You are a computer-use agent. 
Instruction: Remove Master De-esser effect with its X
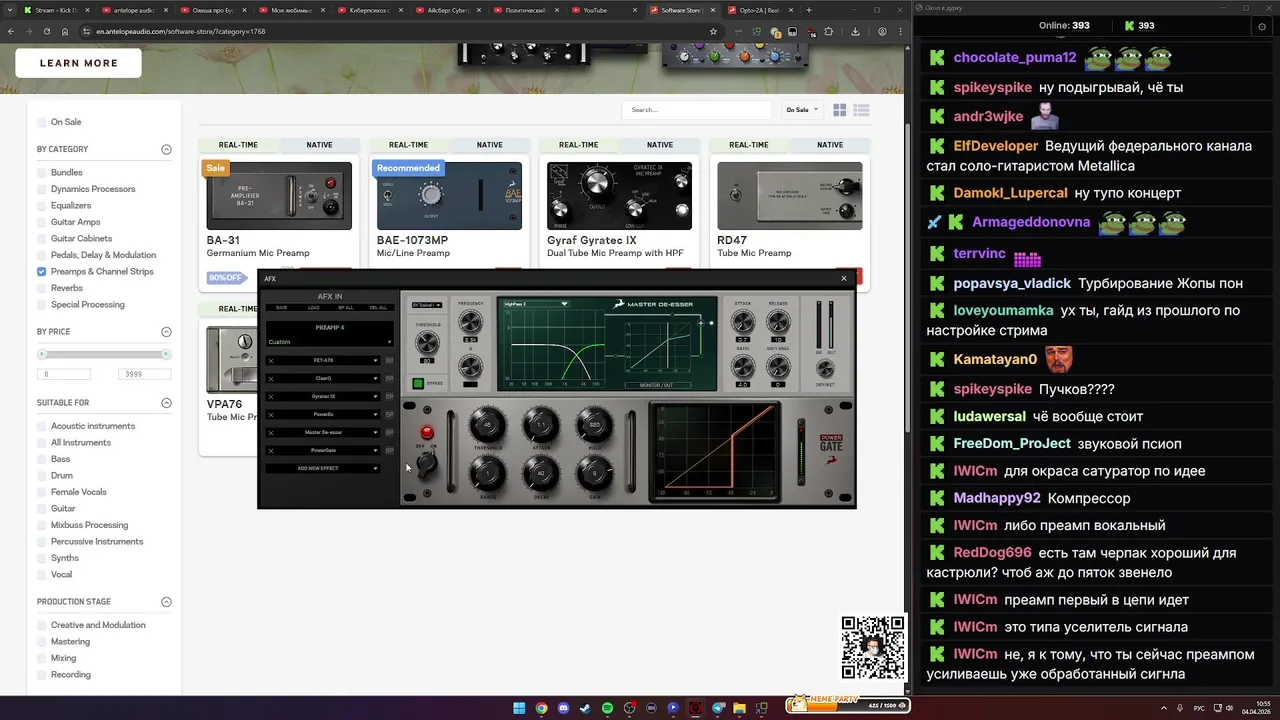pyautogui.click(x=271, y=432)
